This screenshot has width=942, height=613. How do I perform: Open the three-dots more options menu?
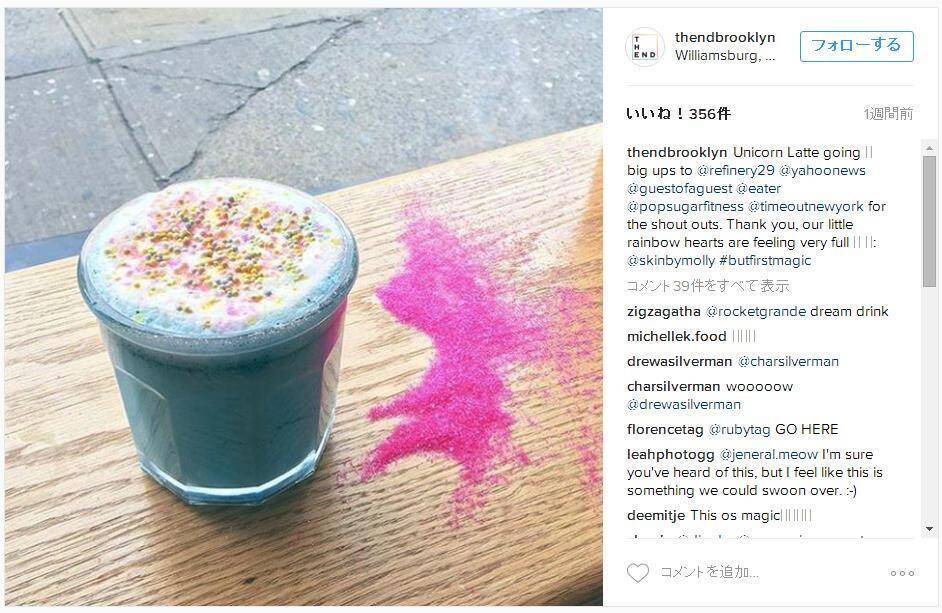point(902,573)
